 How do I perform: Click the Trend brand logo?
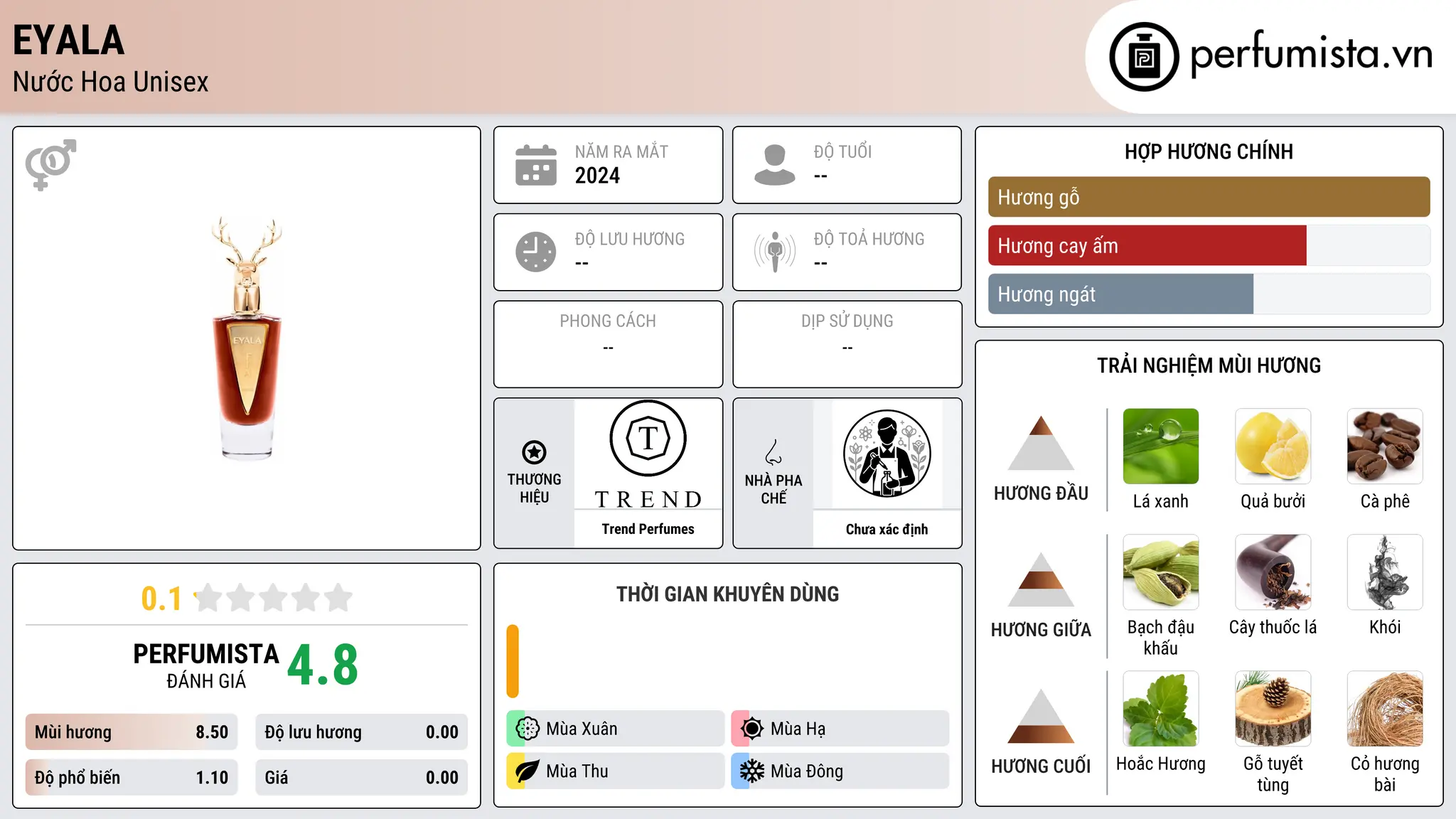pyautogui.click(x=648, y=454)
